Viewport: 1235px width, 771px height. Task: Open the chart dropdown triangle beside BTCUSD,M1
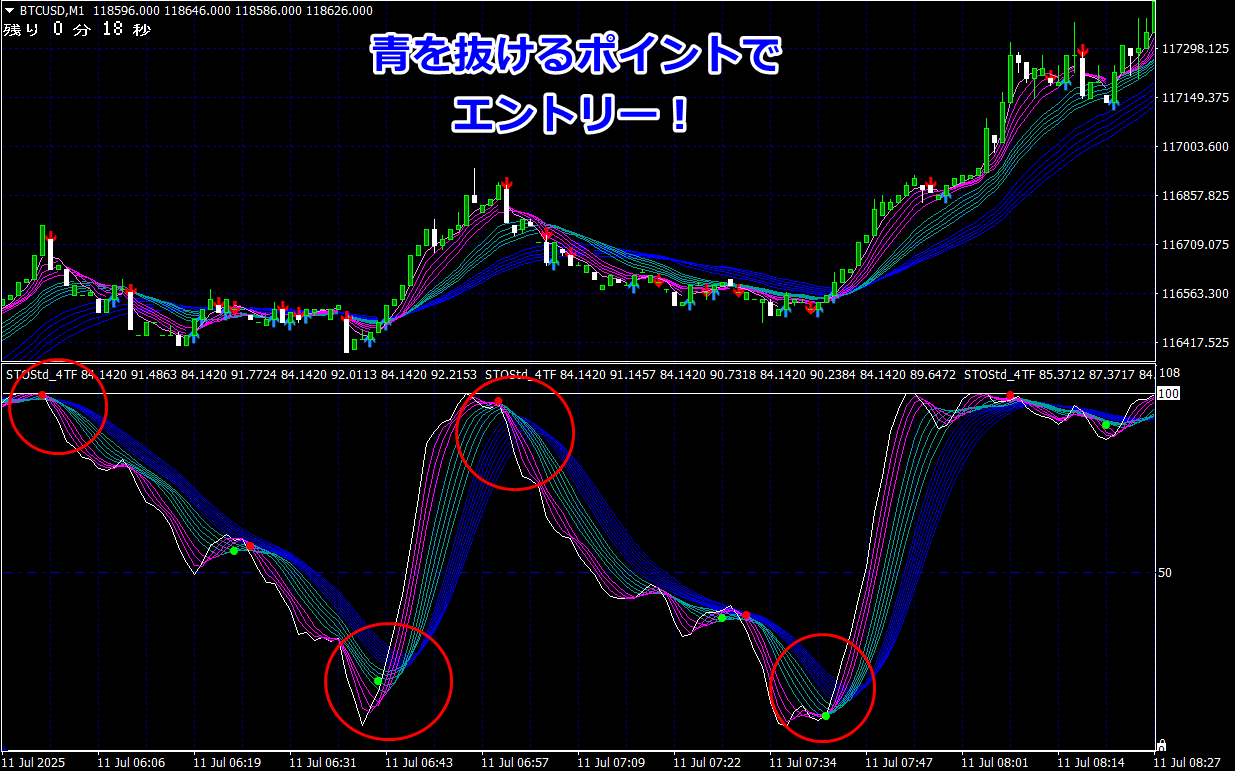[9, 11]
